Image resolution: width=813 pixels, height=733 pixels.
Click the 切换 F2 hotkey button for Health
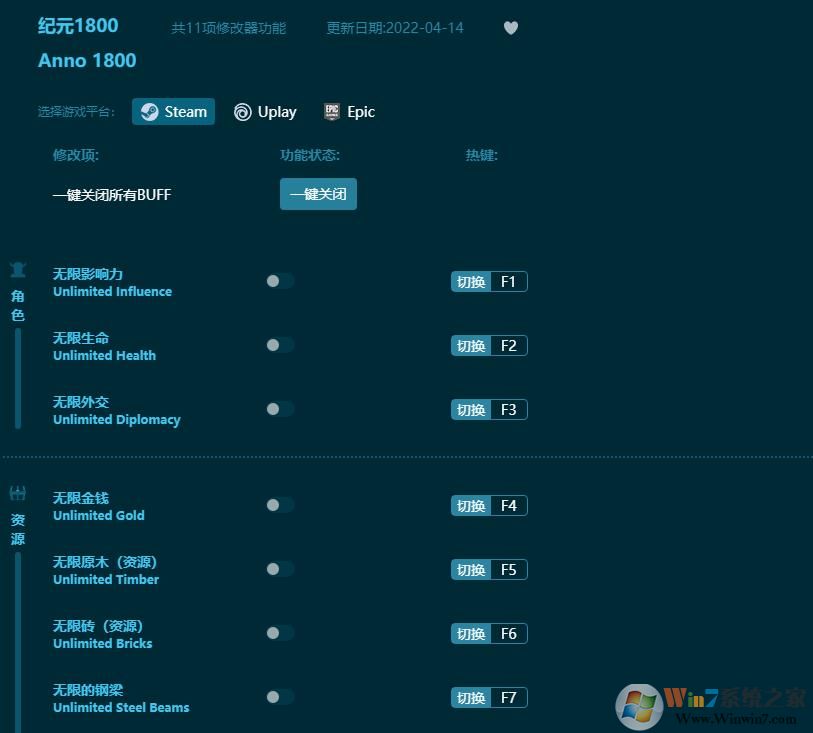point(488,345)
